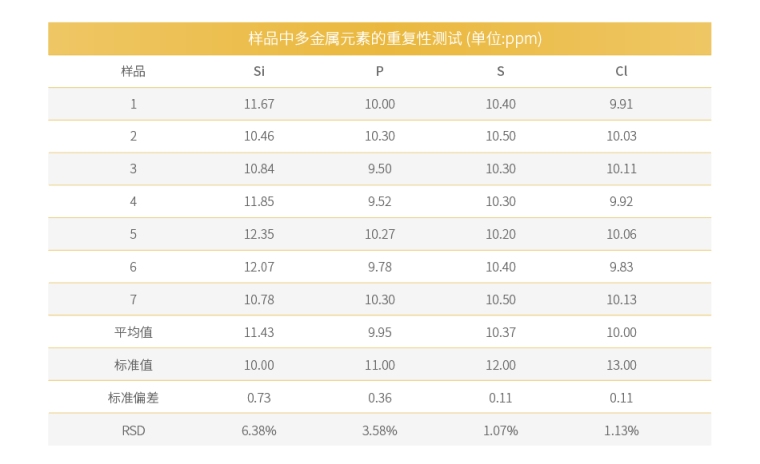Select the 样品 column header
The image size is (760, 464).
pos(133,71)
